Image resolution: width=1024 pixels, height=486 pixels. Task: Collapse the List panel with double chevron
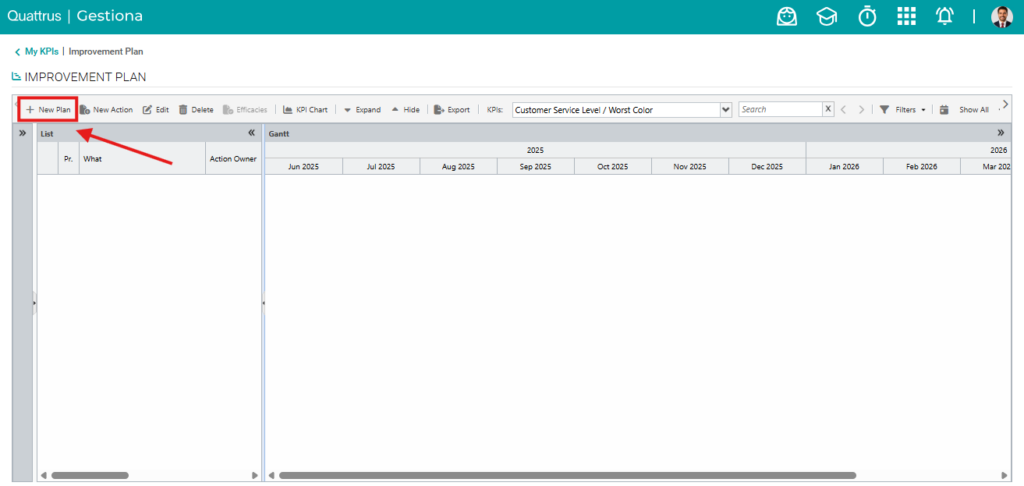251,133
